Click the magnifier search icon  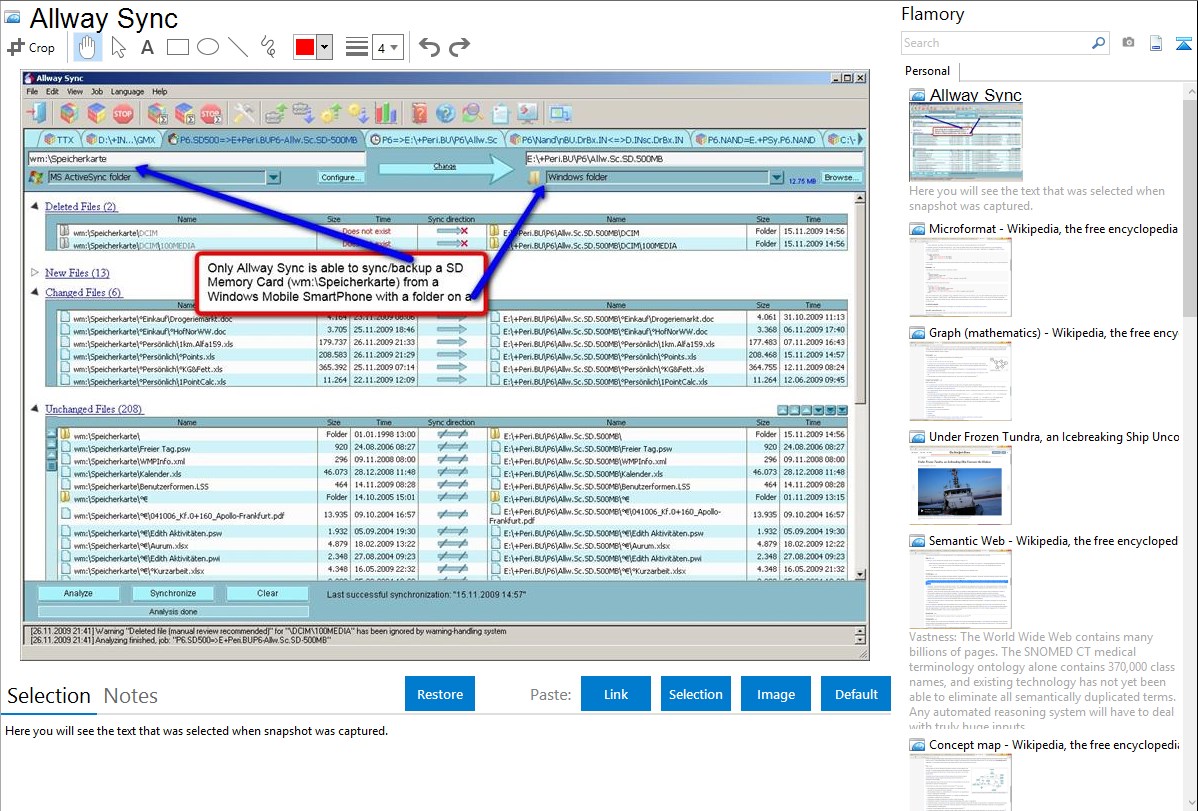tap(1098, 43)
